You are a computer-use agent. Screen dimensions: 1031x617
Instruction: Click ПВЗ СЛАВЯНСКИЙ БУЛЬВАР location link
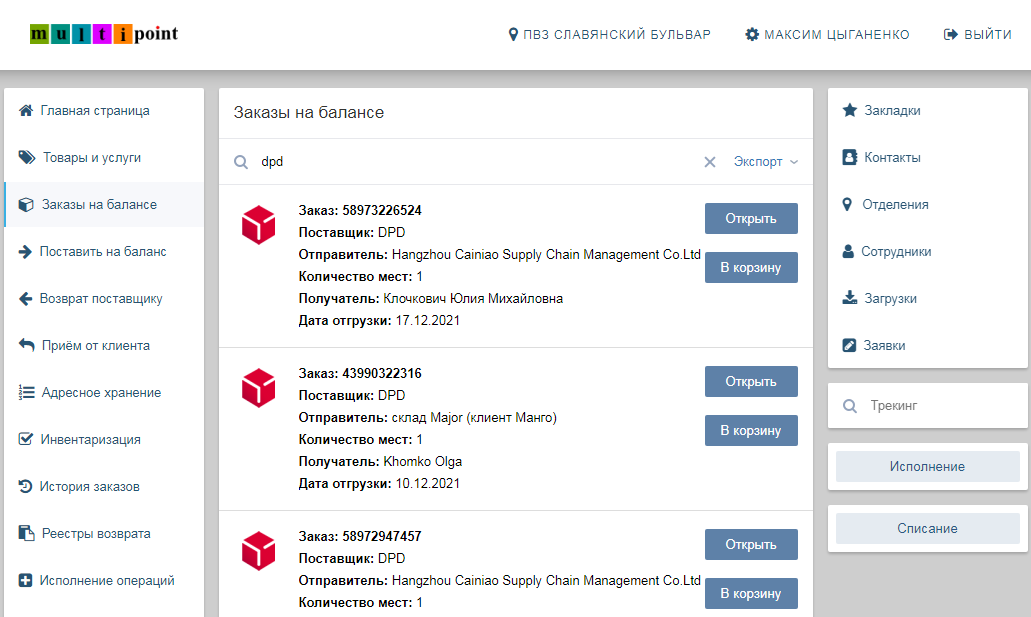610,34
